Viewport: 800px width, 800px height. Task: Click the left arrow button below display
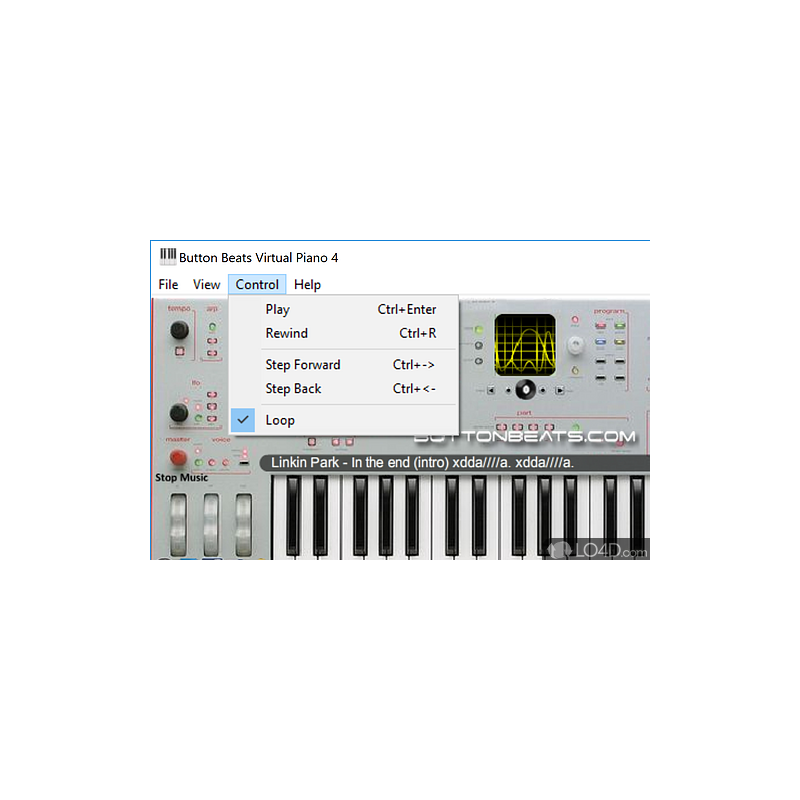pos(491,390)
